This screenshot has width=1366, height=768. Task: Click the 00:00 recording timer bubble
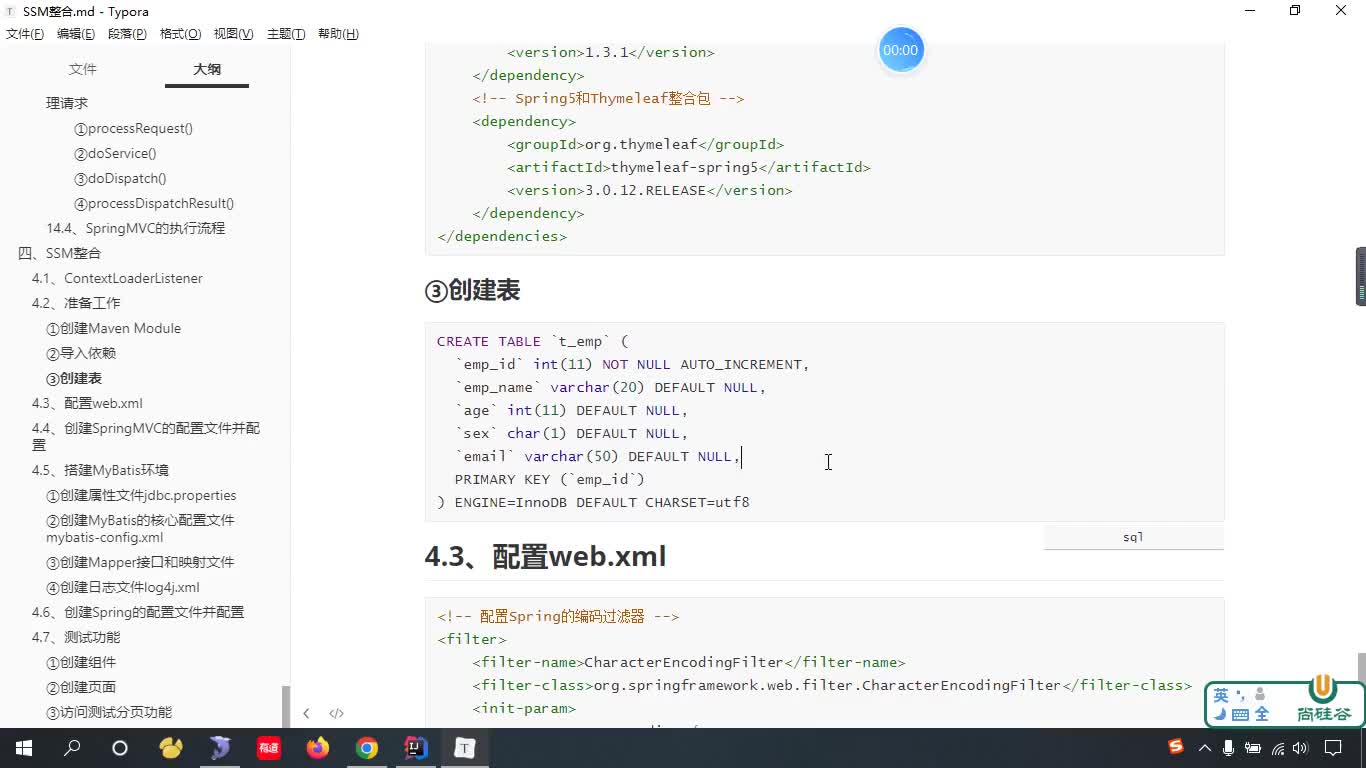point(900,50)
